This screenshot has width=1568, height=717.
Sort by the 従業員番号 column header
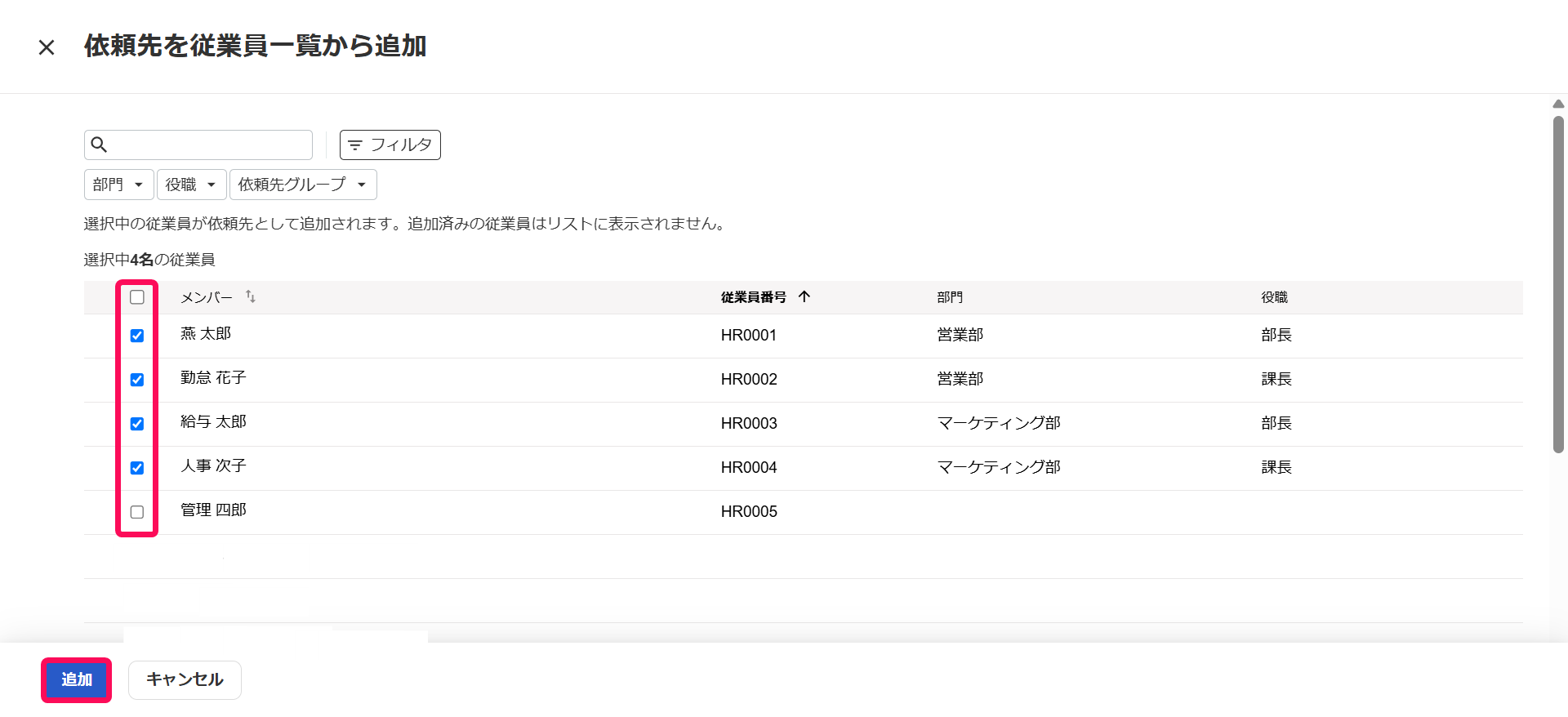[753, 297]
